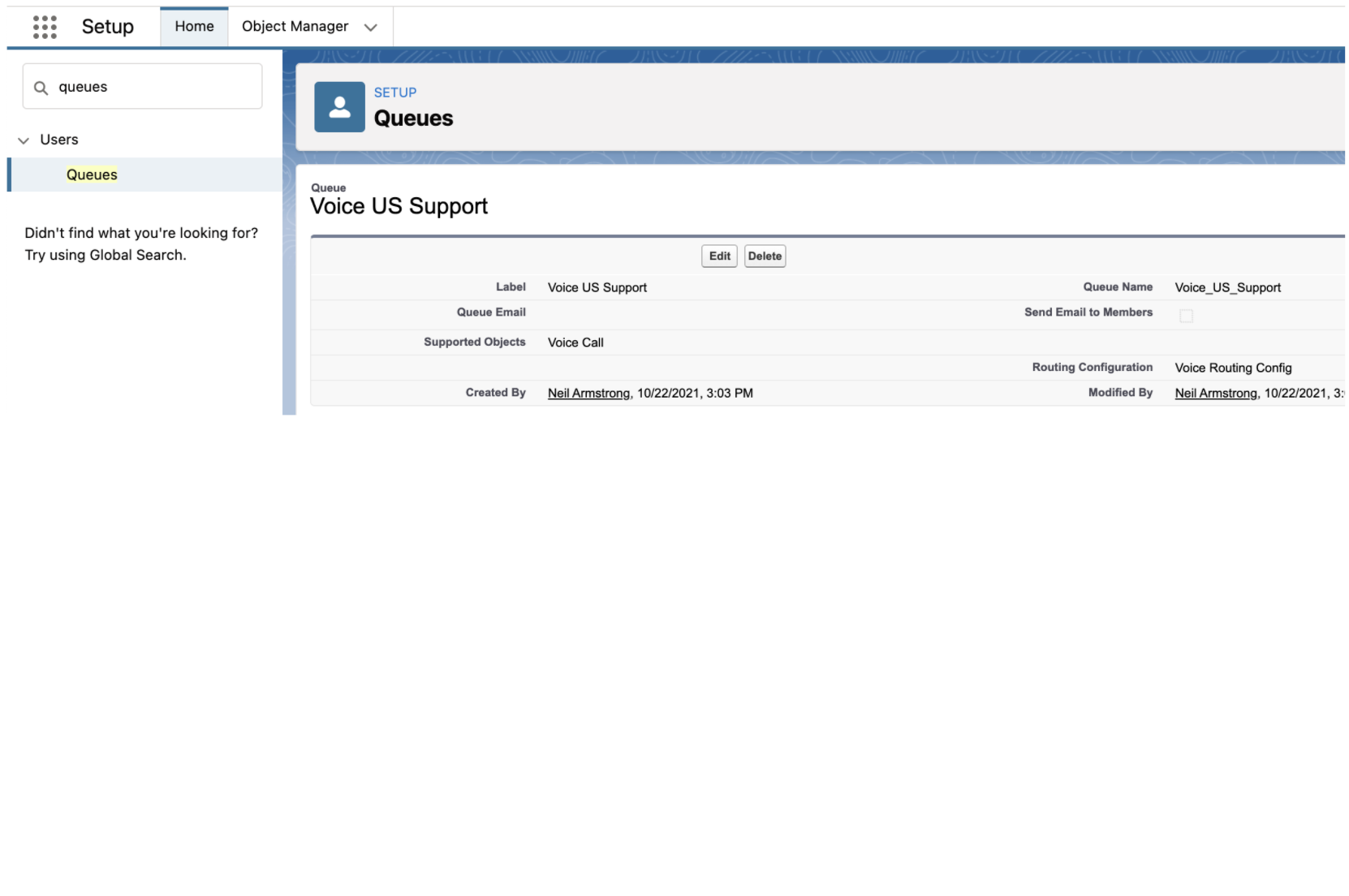Viewport: 1349px width, 896px height.
Task: Collapse the Users section in the sidebar
Action: pos(24,140)
